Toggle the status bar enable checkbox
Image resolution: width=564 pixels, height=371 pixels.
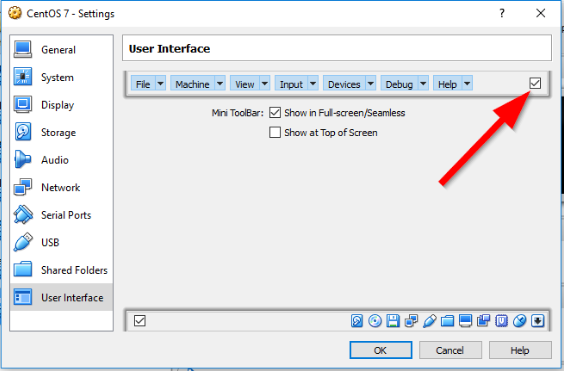click(140, 320)
